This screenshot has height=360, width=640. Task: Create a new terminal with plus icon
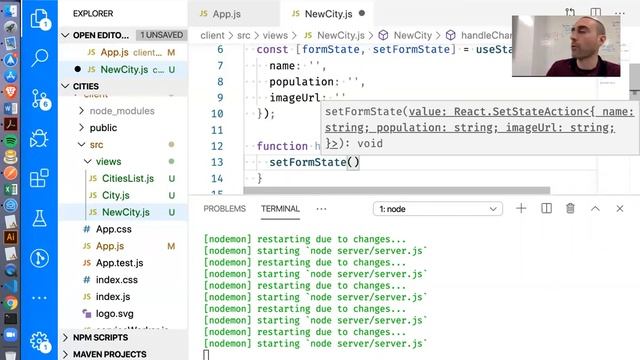pos(521,209)
